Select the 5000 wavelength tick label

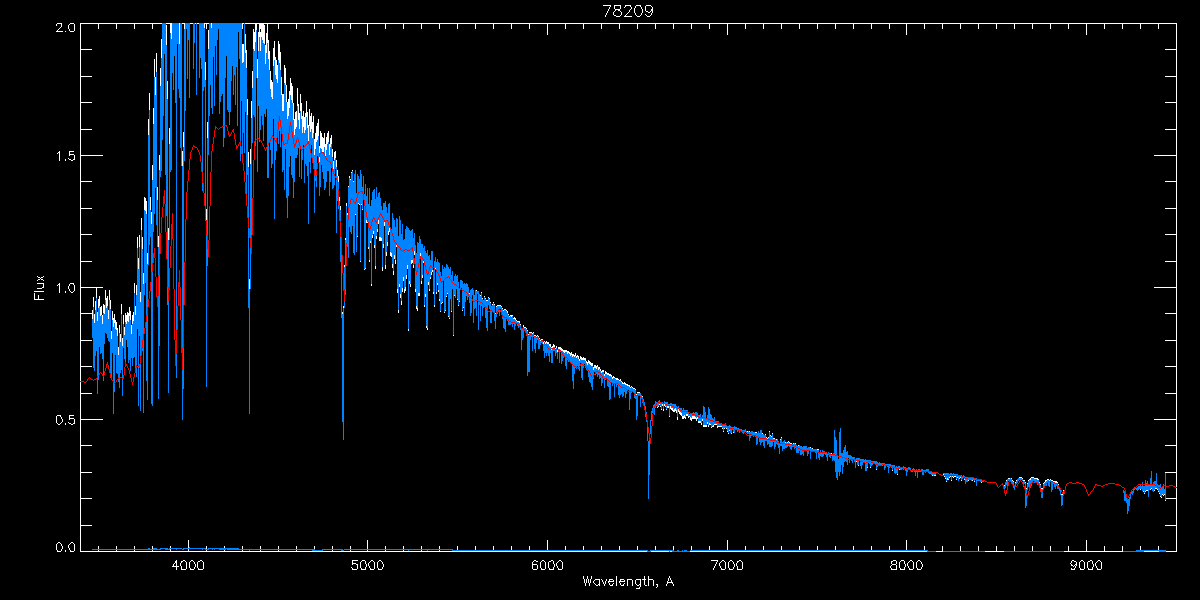367,564
